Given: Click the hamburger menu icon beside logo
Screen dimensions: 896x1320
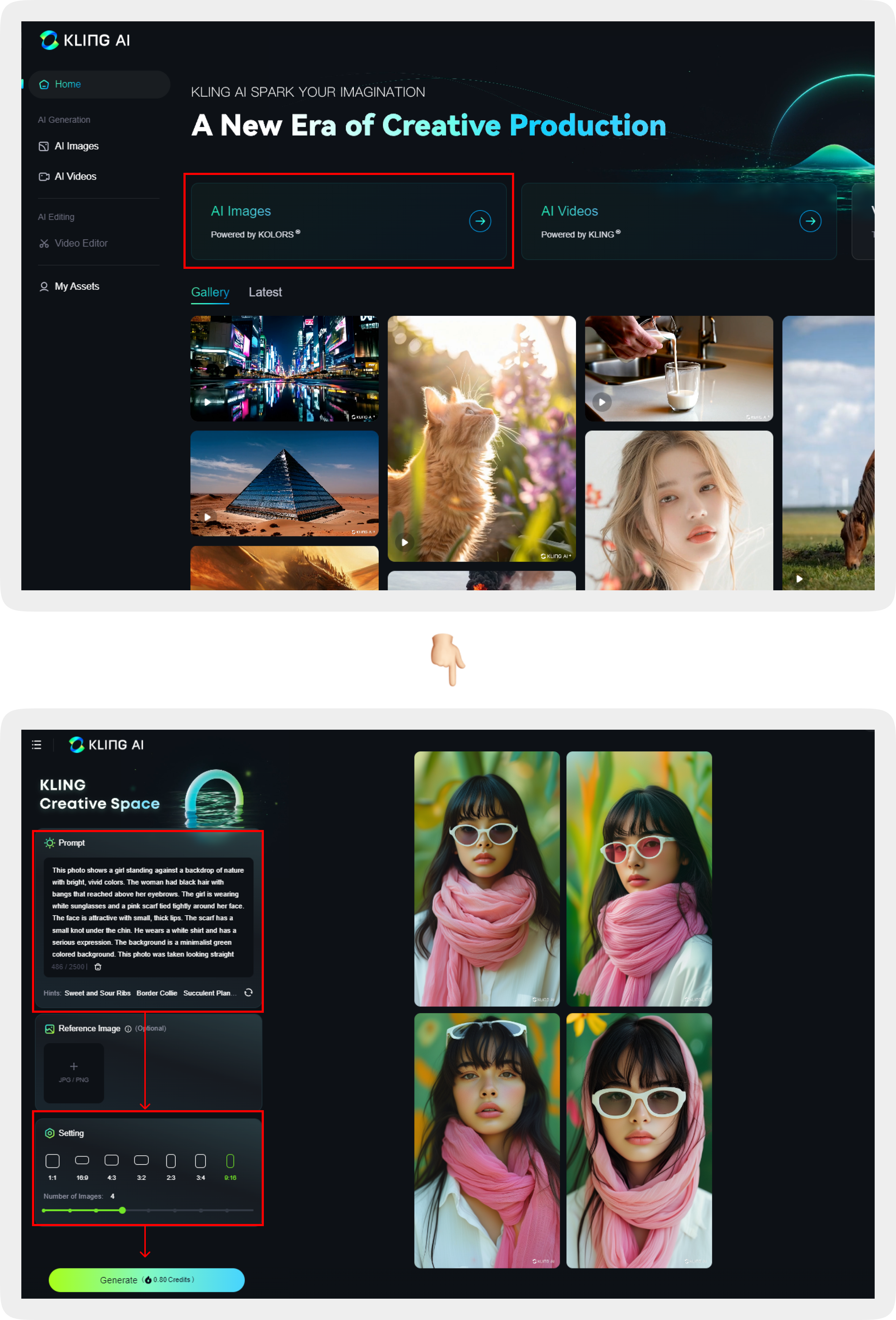Looking at the screenshot, I should click(37, 745).
